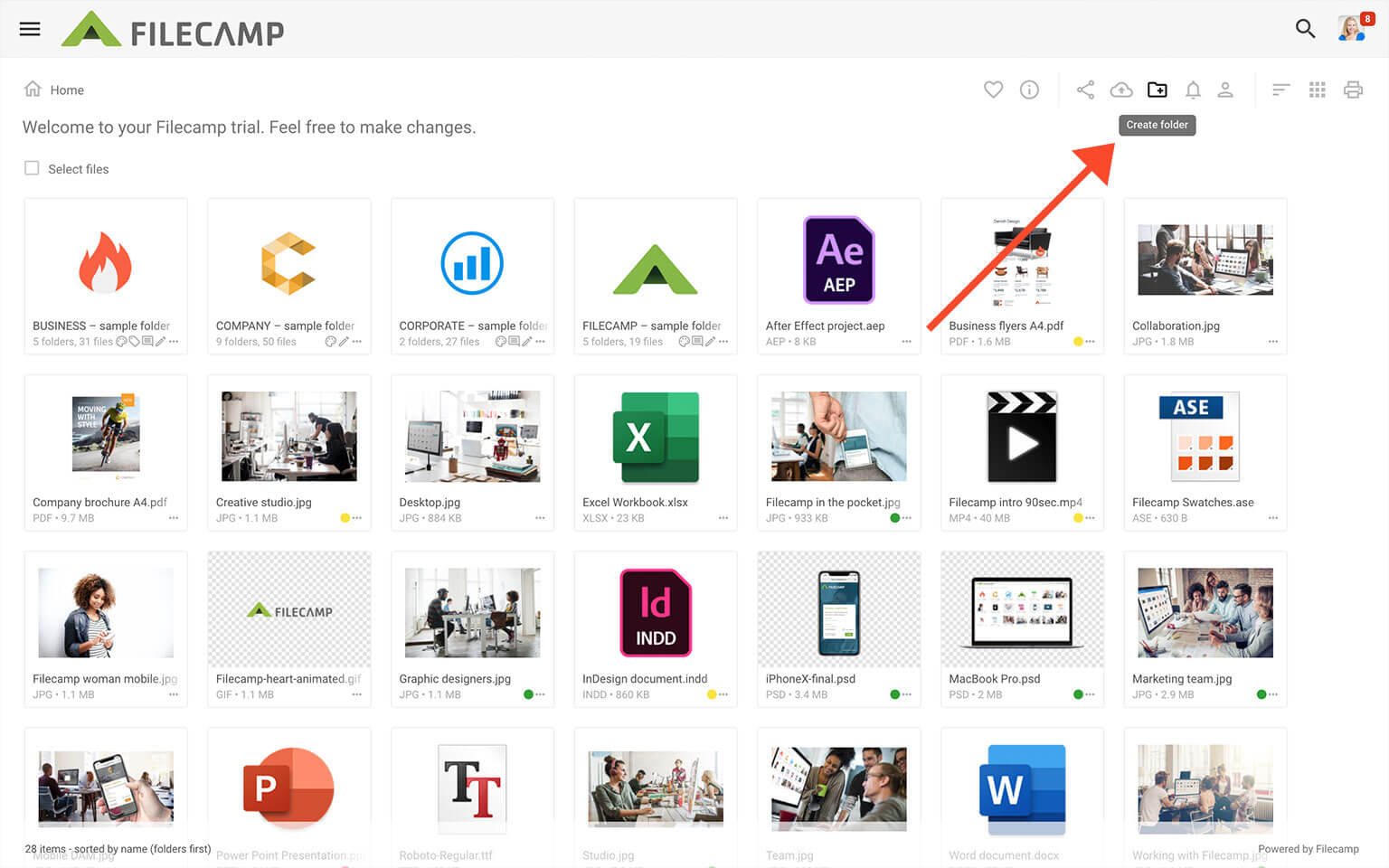Open more options for COMPANY folder
1389x868 pixels.
pyautogui.click(x=357, y=342)
